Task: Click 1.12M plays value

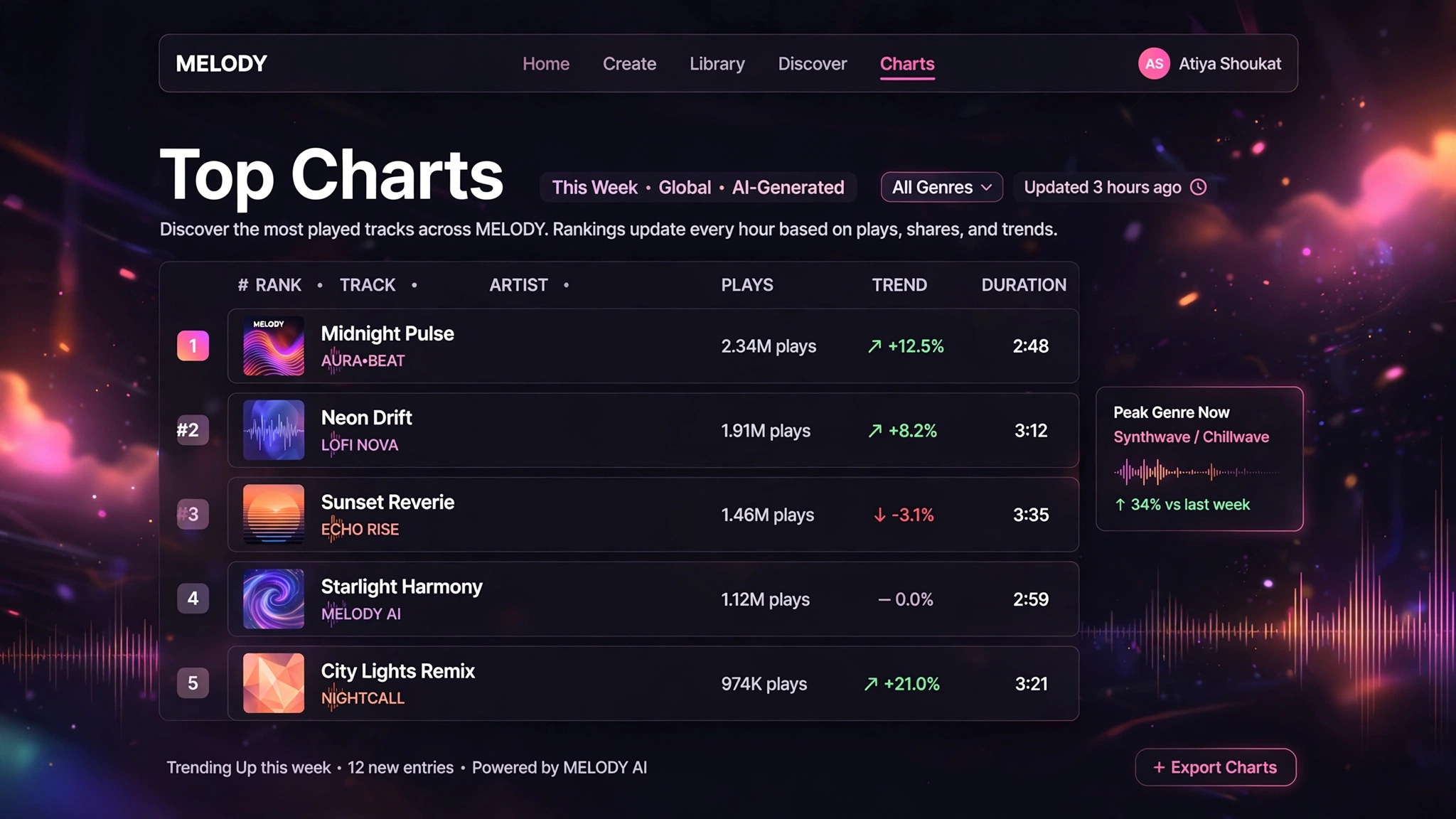Action: tap(765, 599)
